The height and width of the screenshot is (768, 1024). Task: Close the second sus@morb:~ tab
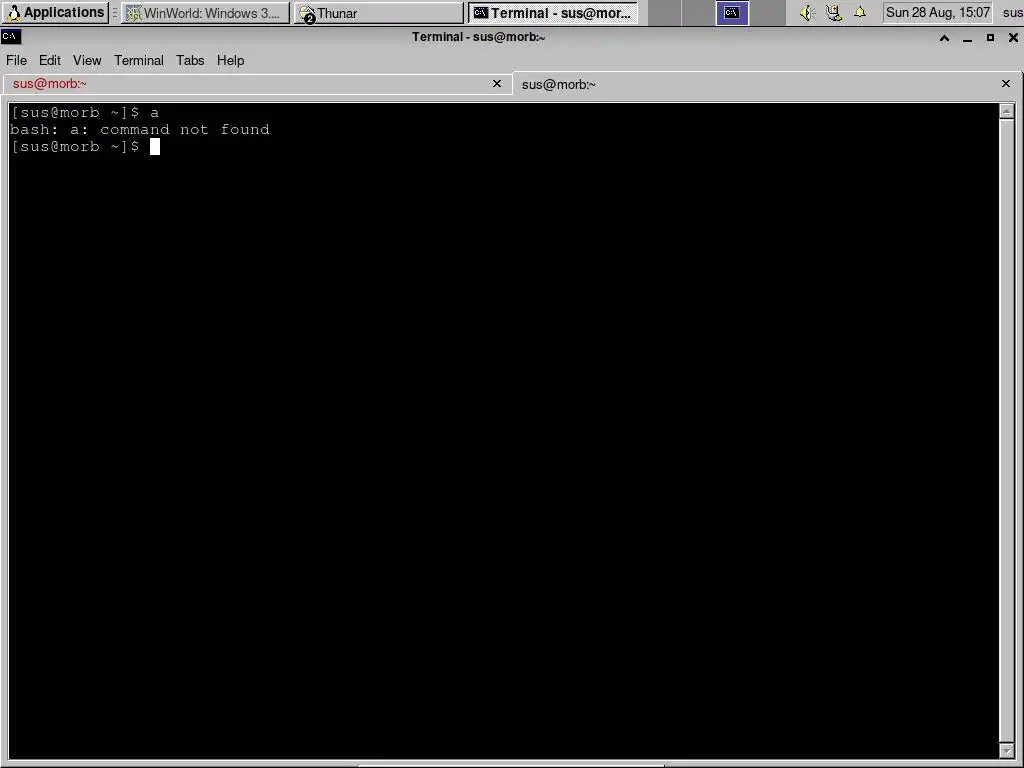(x=1006, y=84)
